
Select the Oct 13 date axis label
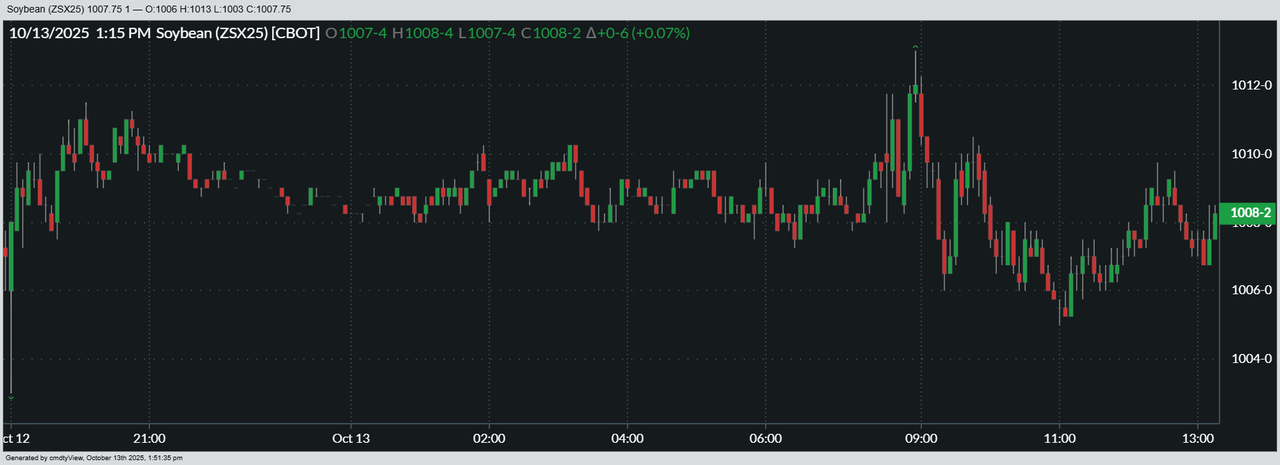(x=351, y=438)
